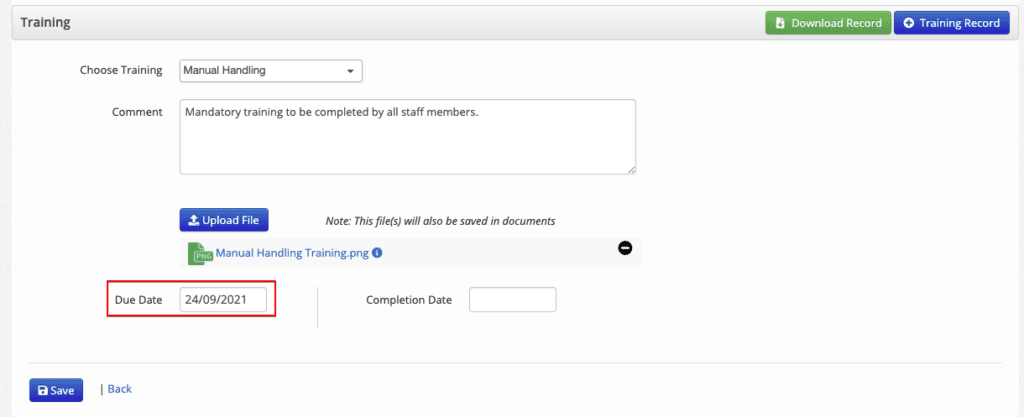This screenshot has height=417, width=1024.
Task: Click the empty Completion Date field
Action: click(x=513, y=300)
